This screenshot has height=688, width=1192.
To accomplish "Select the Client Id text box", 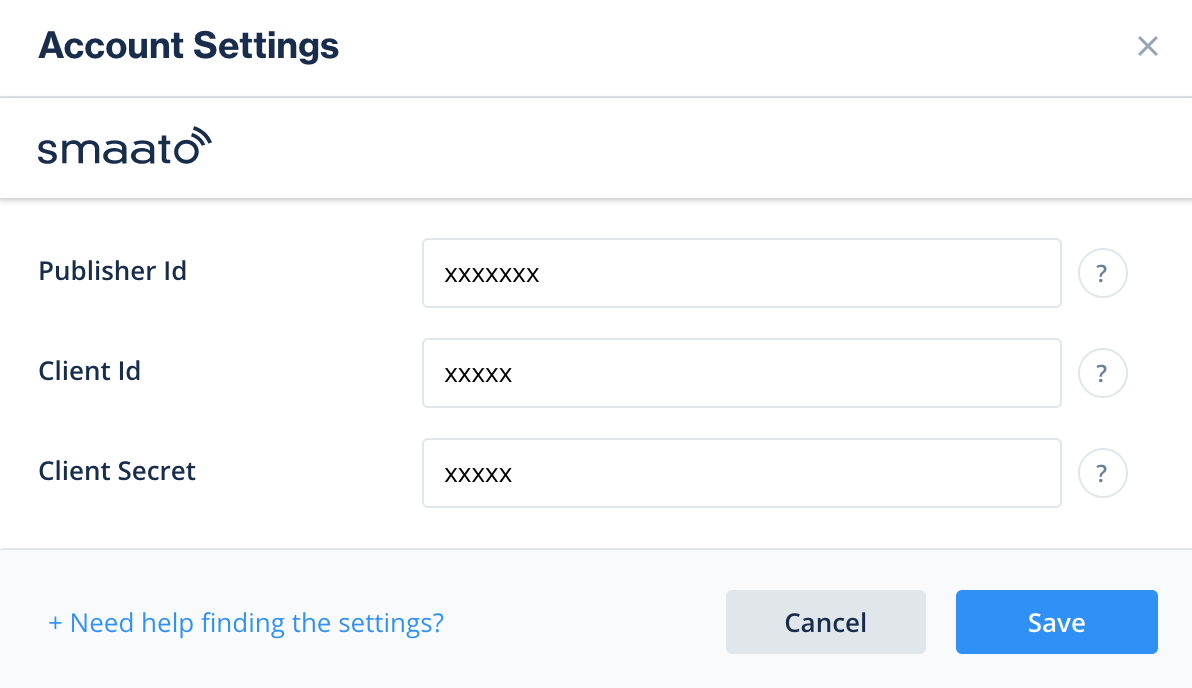I will pyautogui.click(x=741, y=373).
